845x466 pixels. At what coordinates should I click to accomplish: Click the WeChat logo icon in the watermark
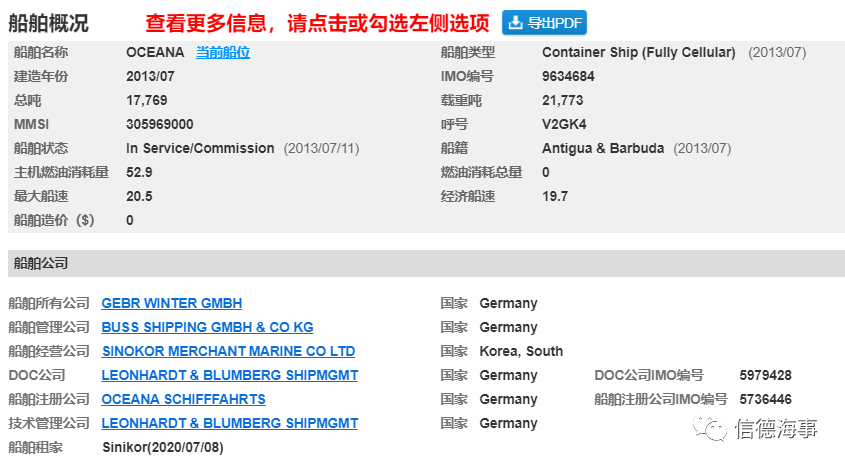coord(710,428)
